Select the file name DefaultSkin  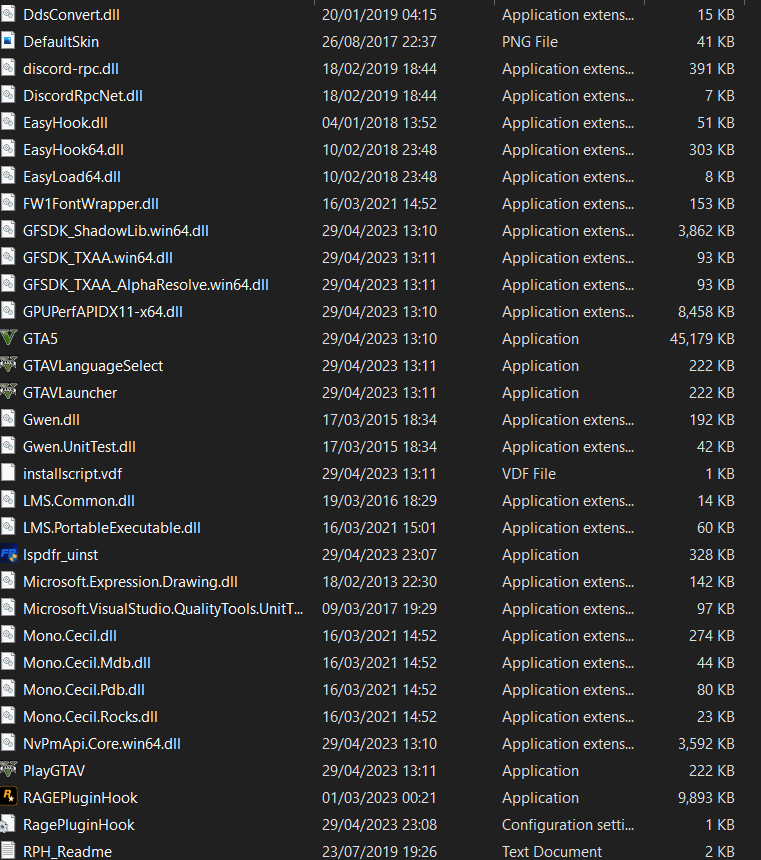pyautogui.click(x=61, y=42)
